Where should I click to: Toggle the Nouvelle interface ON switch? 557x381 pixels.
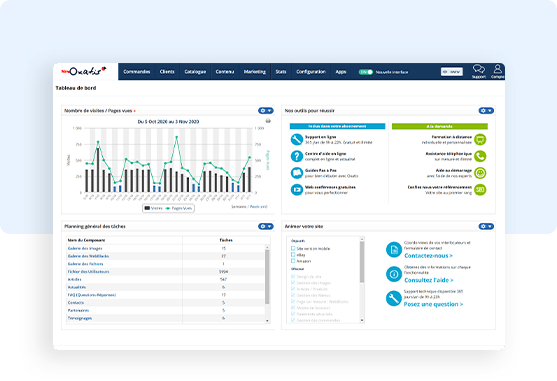[366, 72]
